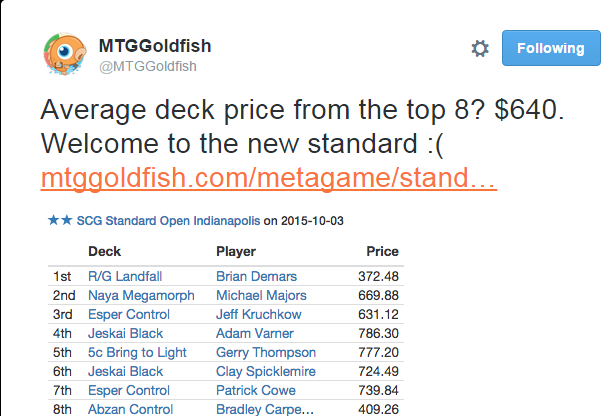The width and height of the screenshot is (608, 416).
Task: Click the MTGGoldfish display name
Action: click(x=155, y=46)
